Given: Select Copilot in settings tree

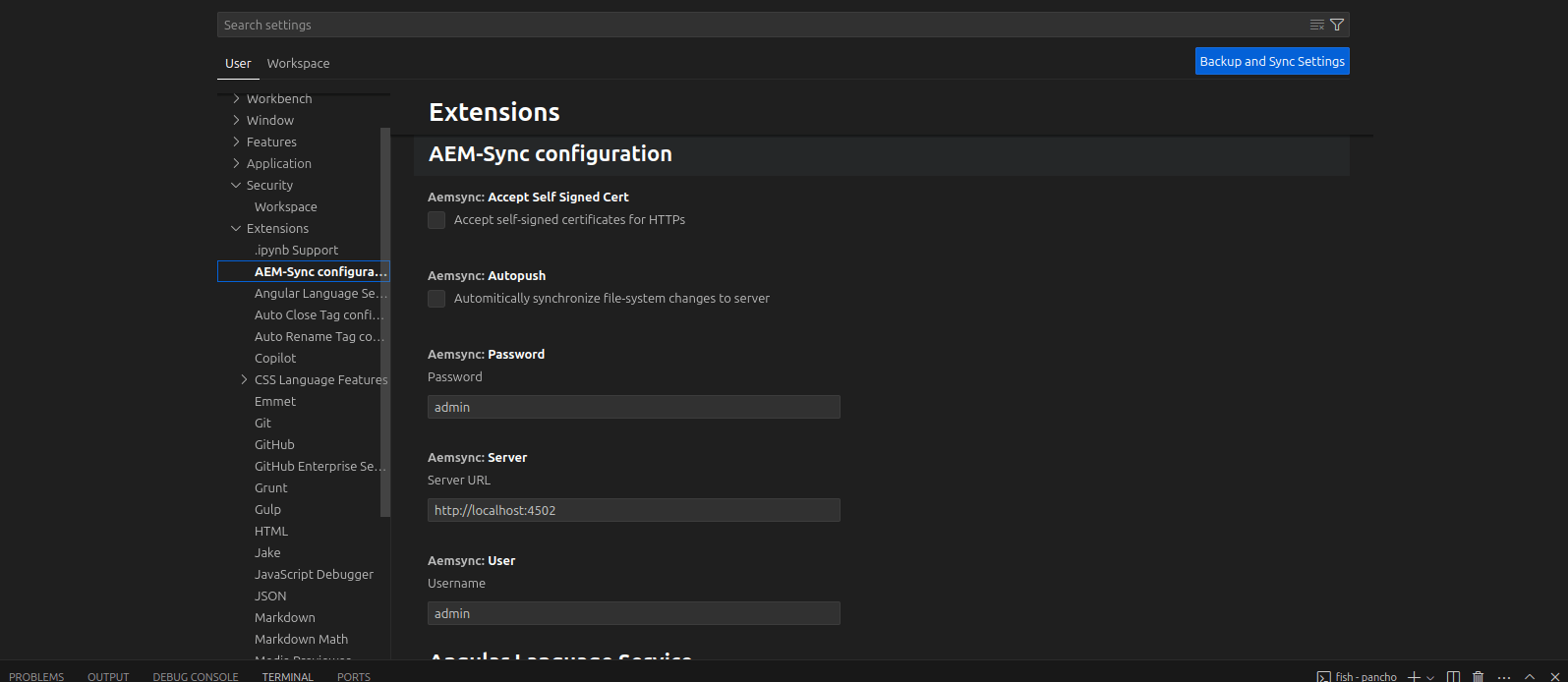Looking at the screenshot, I should (x=275, y=358).
